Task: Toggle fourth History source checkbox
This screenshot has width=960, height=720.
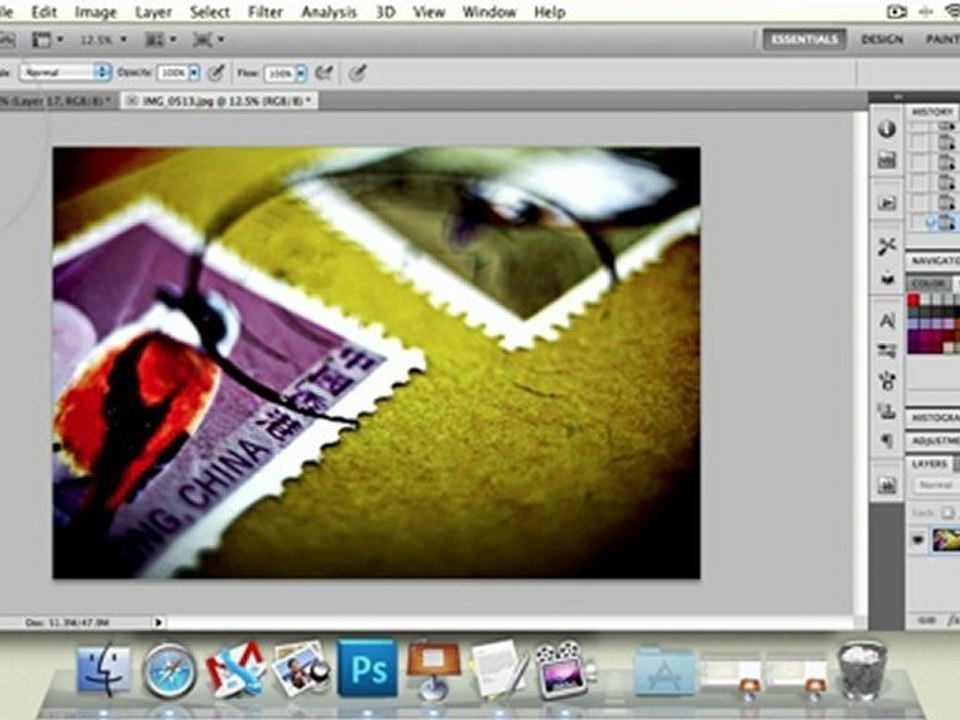Action: tap(919, 182)
